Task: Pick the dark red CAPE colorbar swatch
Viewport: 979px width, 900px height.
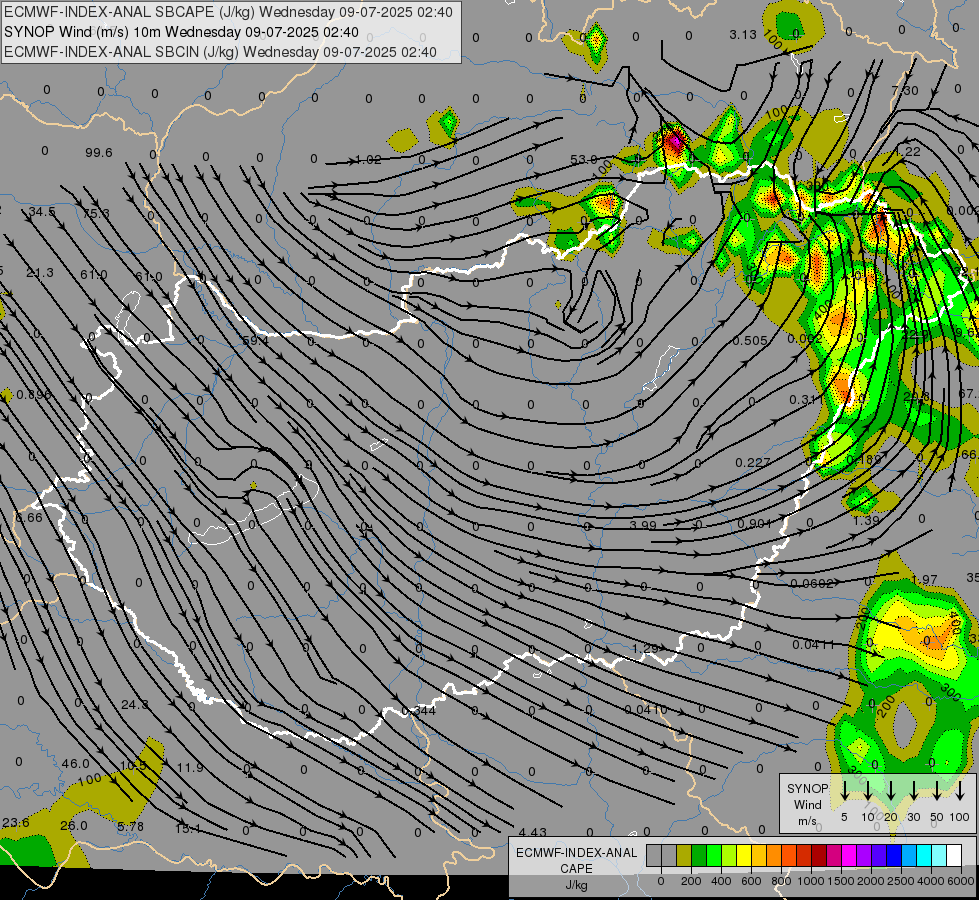Action: [819, 855]
